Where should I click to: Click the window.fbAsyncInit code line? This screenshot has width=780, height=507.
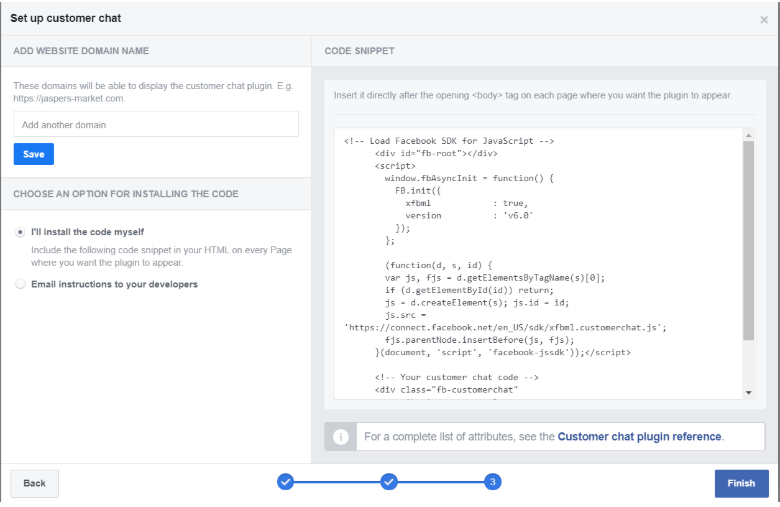point(469,178)
